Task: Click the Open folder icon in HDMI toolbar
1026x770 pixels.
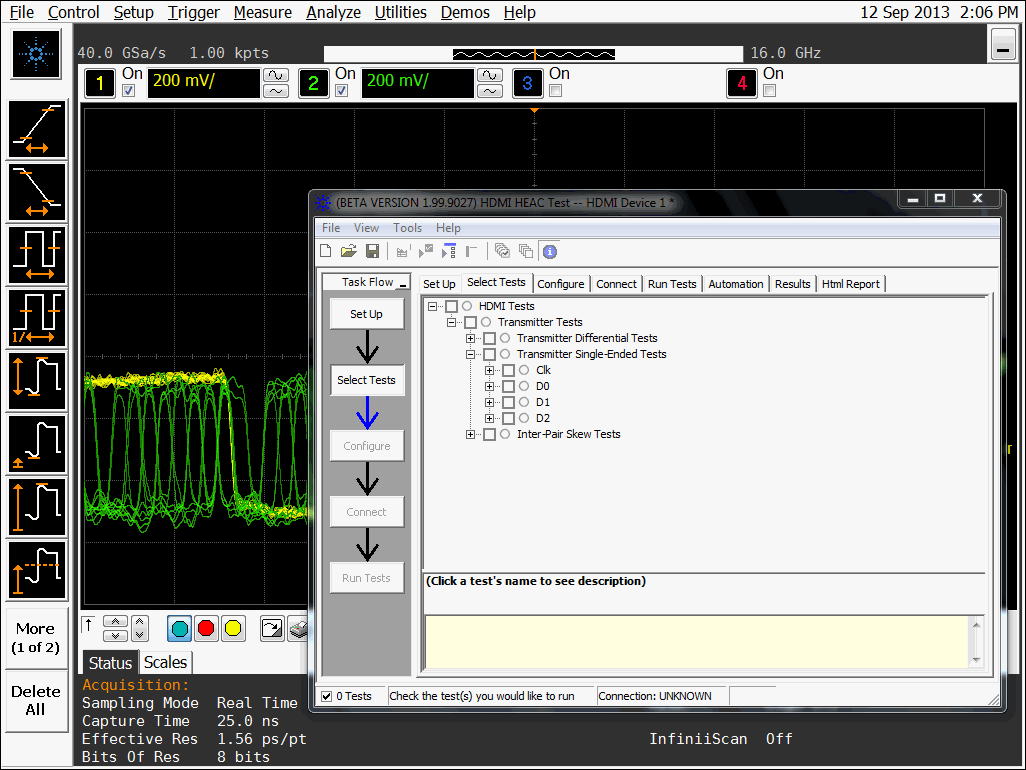Action: 349,251
